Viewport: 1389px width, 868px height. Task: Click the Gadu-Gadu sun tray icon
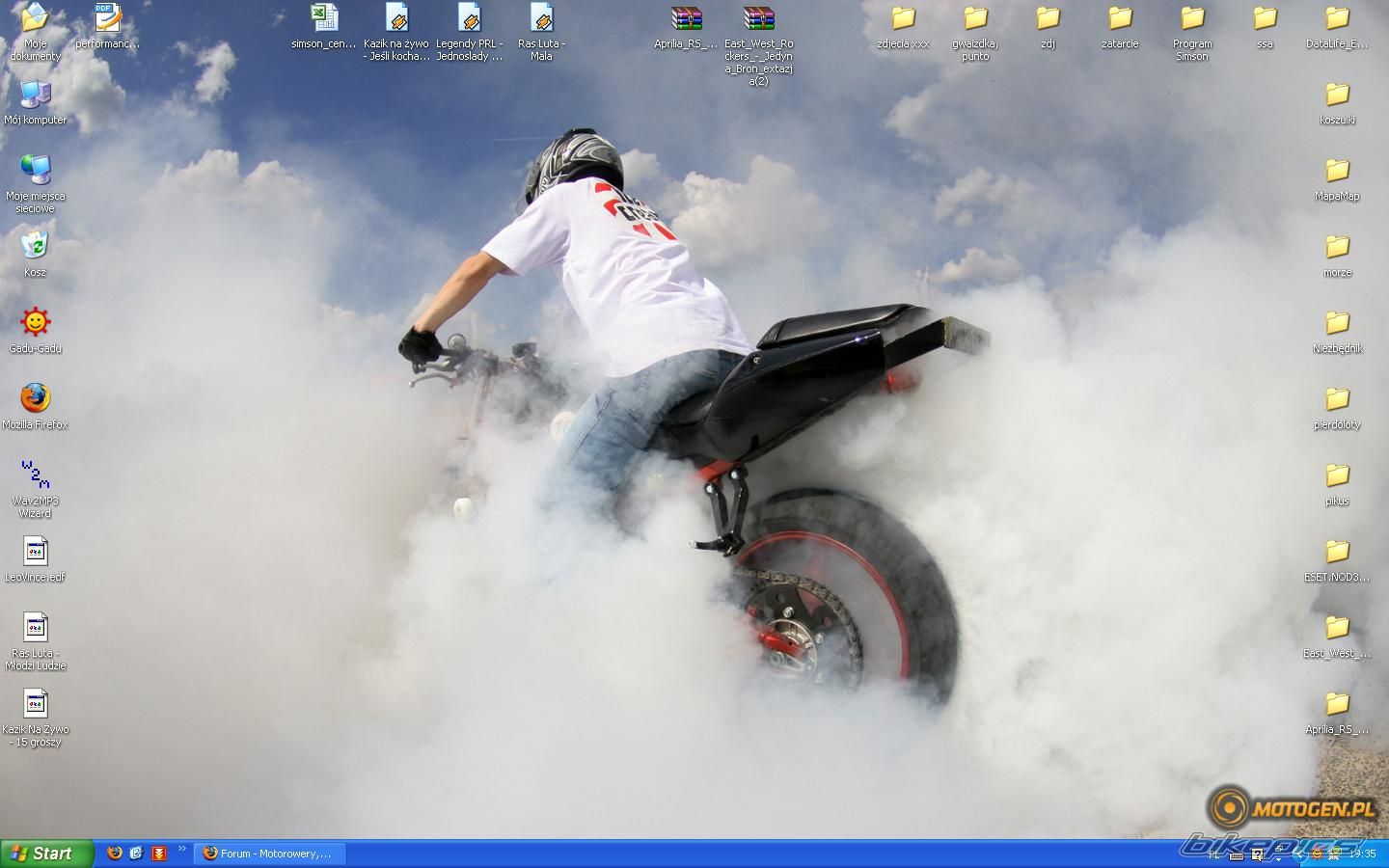(x=1316, y=854)
